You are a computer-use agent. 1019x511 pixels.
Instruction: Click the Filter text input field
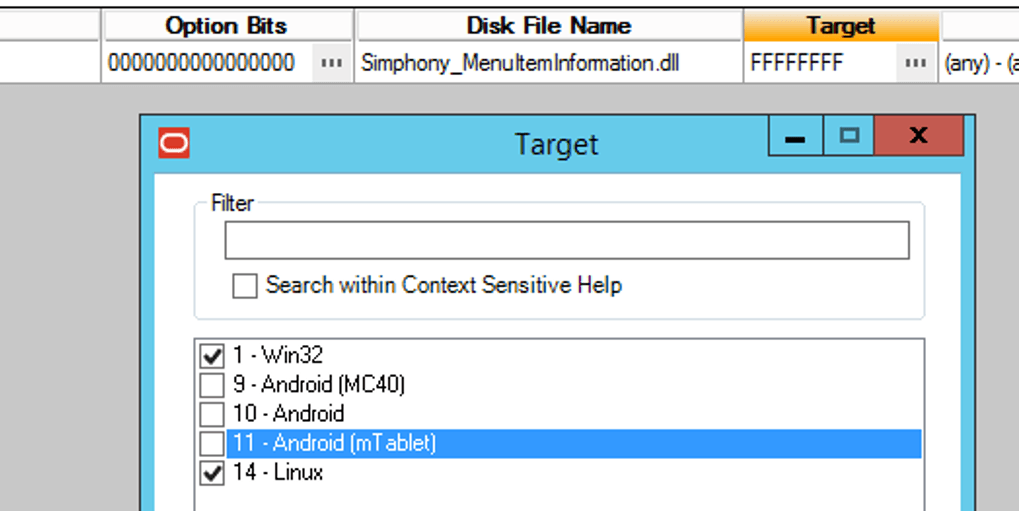[x=566, y=241]
